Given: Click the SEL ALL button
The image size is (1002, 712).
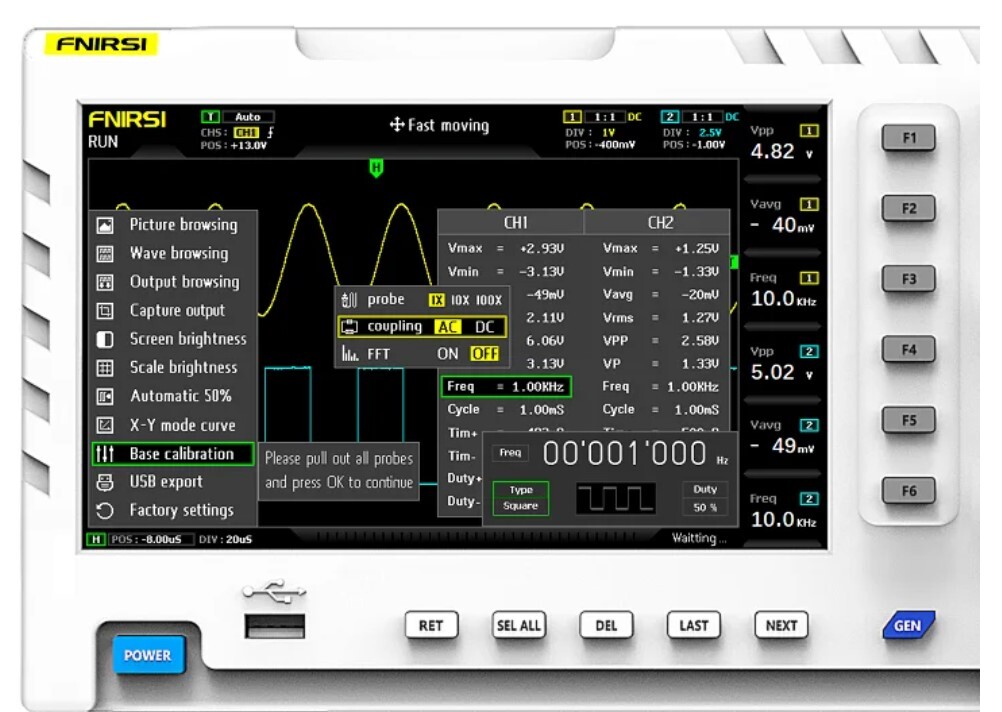Looking at the screenshot, I should click(x=519, y=625).
